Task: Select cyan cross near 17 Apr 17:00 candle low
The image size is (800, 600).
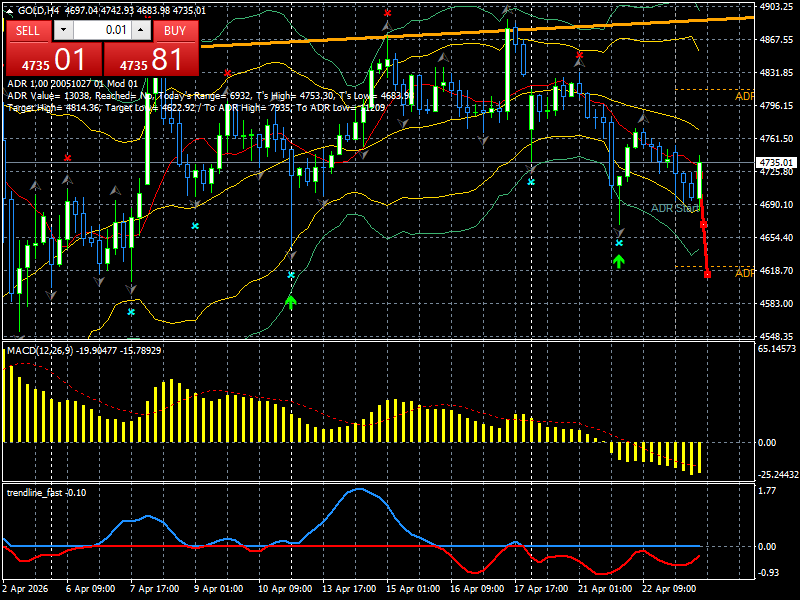Action: (531, 182)
